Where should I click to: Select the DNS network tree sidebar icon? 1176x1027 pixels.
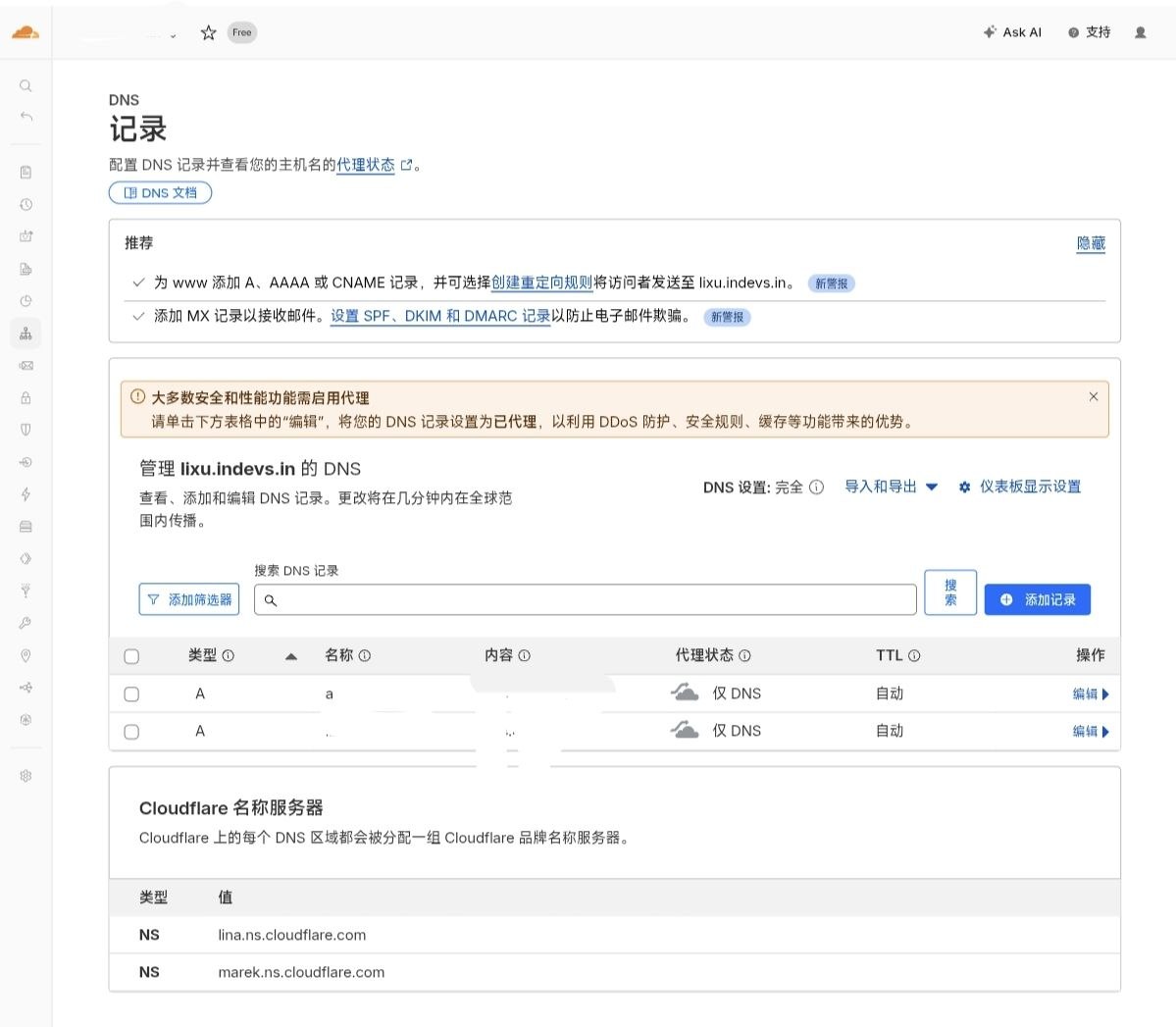click(x=26, y=334)
